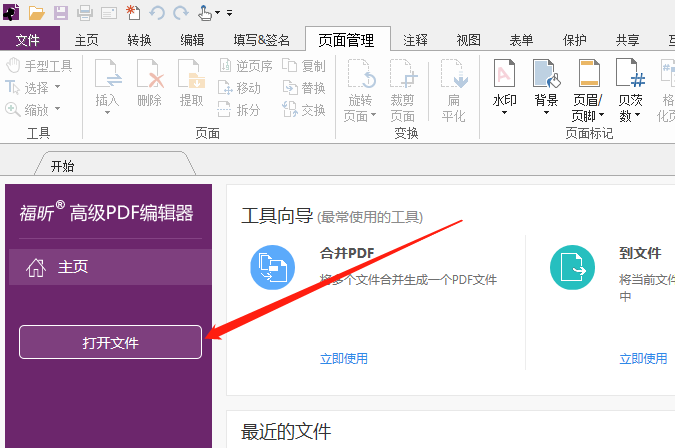
Task: Open the 文件 menu tab
Action: tap(28, 40)
